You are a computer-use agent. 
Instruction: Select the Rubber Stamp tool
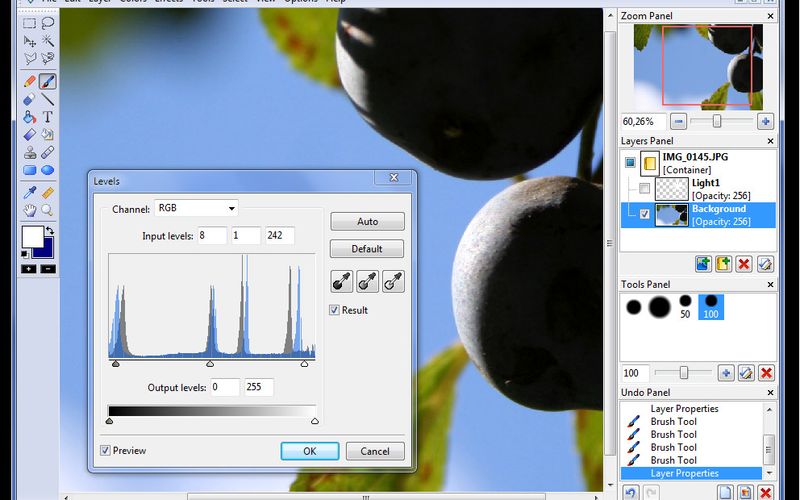click(x=29, y=153)
